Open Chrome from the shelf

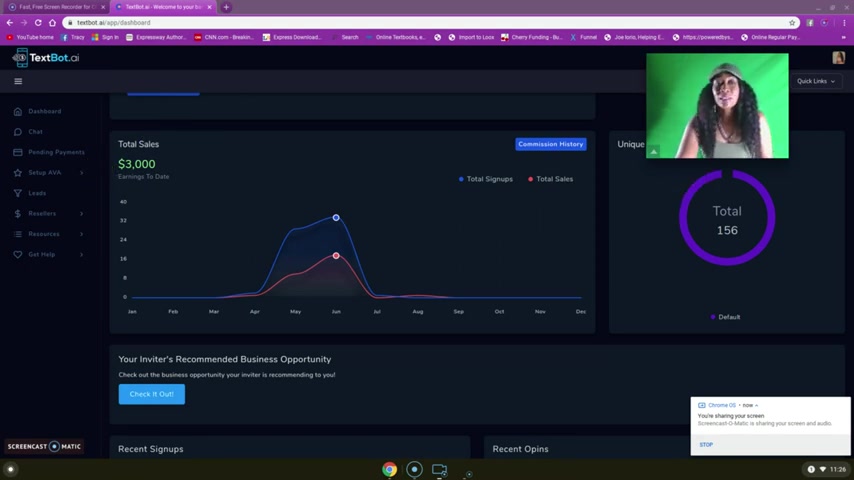[389, 469]
